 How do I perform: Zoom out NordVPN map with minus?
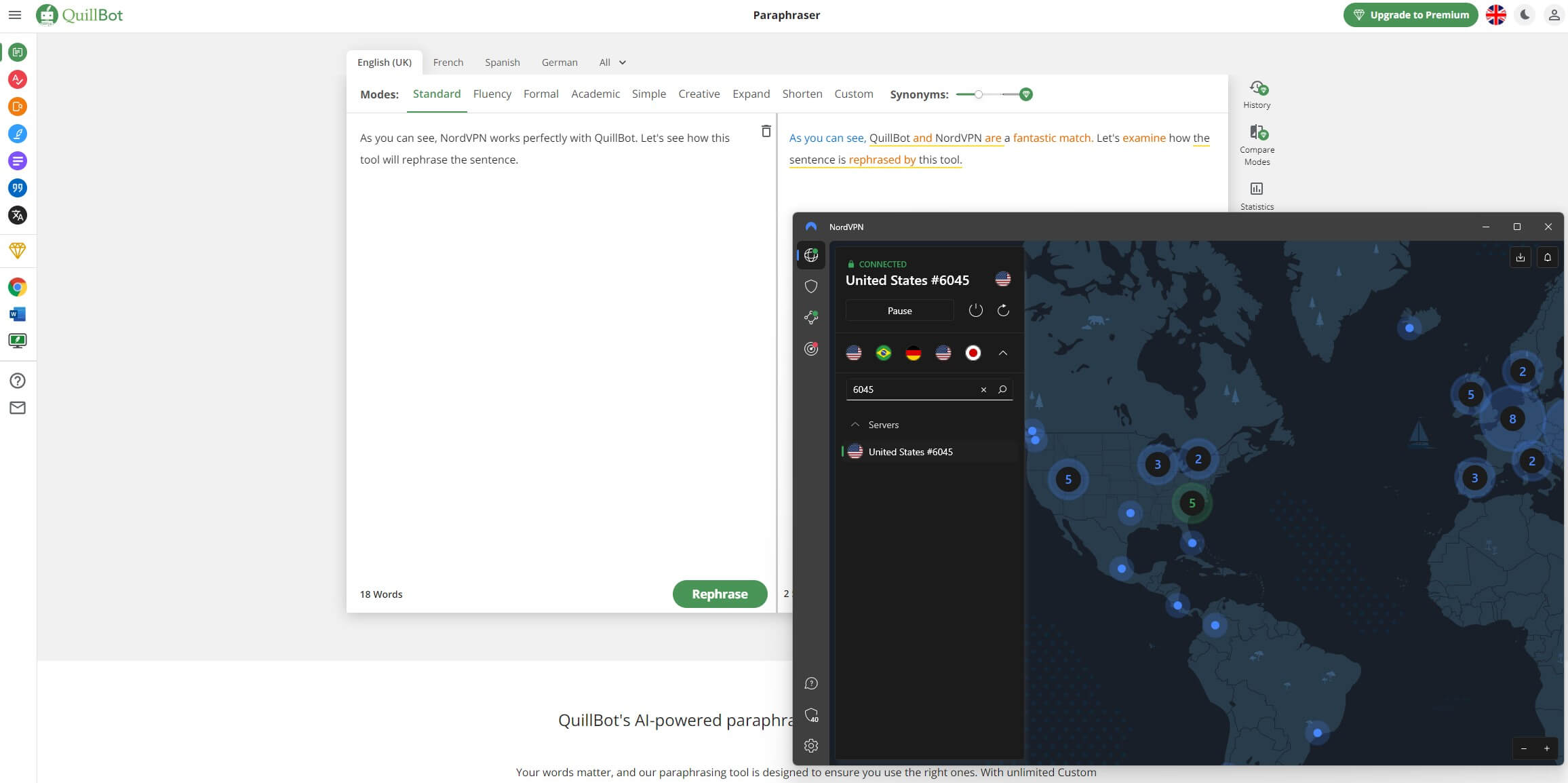pos(1524,748)
